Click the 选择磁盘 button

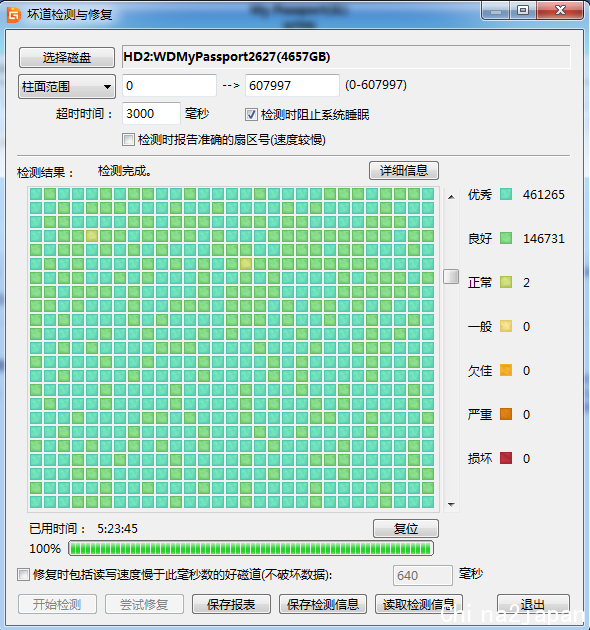pyautogui.click(x=67, y=57)
